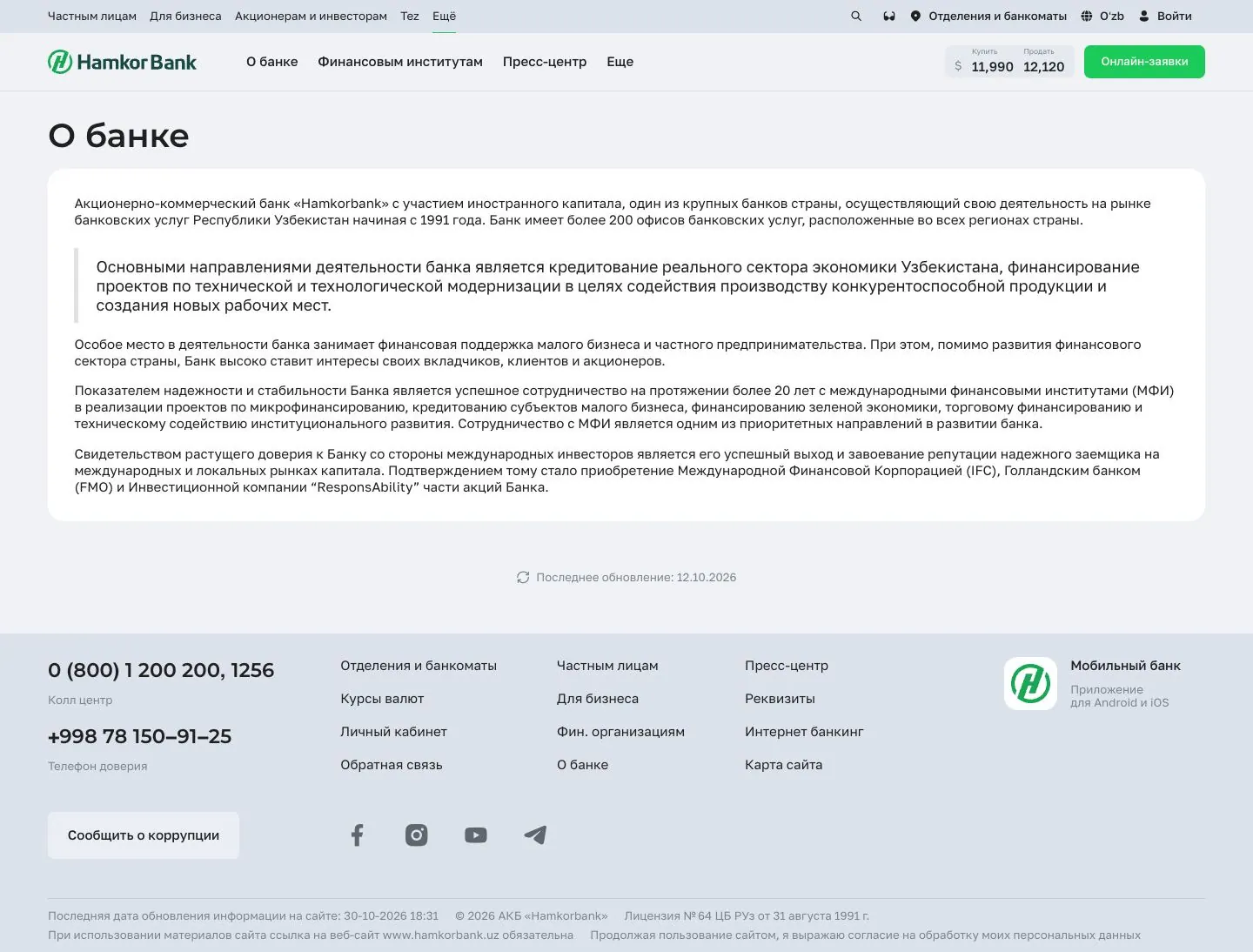
Task: Click the dollar sign in the rates widget
Action: 958,66
